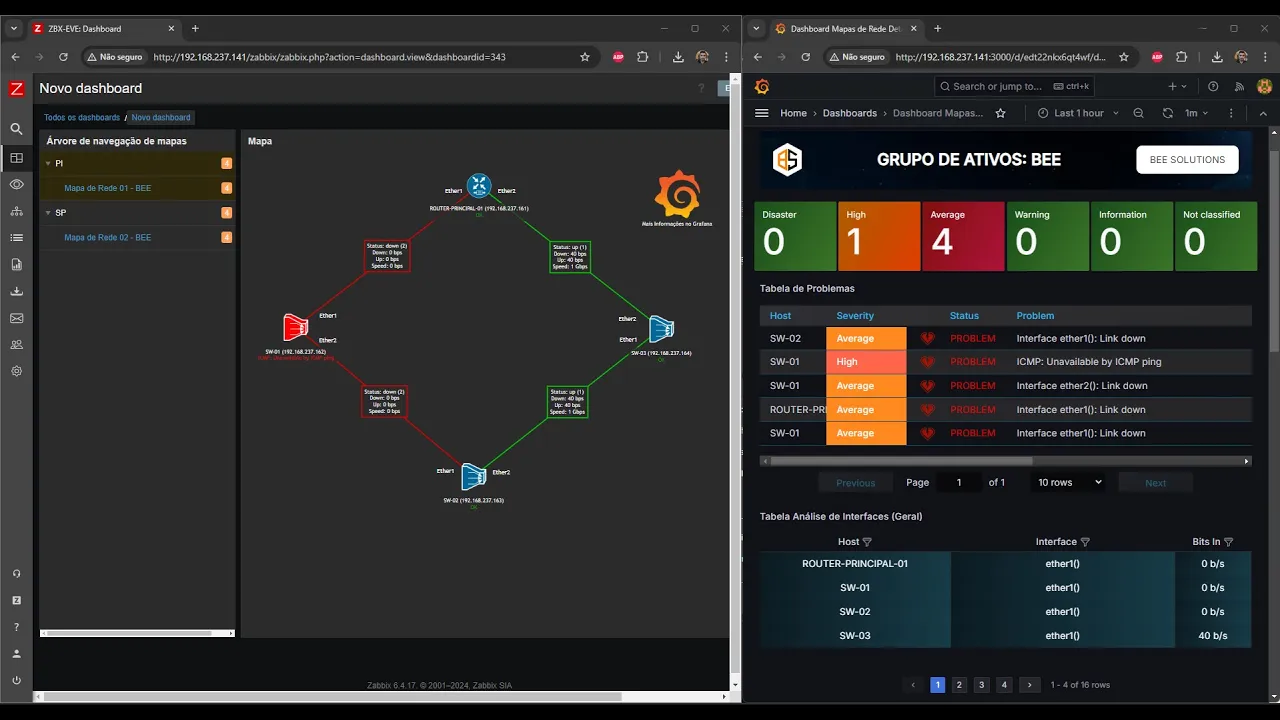Go to Todos os dashboards breadcrumb
The image size is (1280, 720).
coord(82,118)
